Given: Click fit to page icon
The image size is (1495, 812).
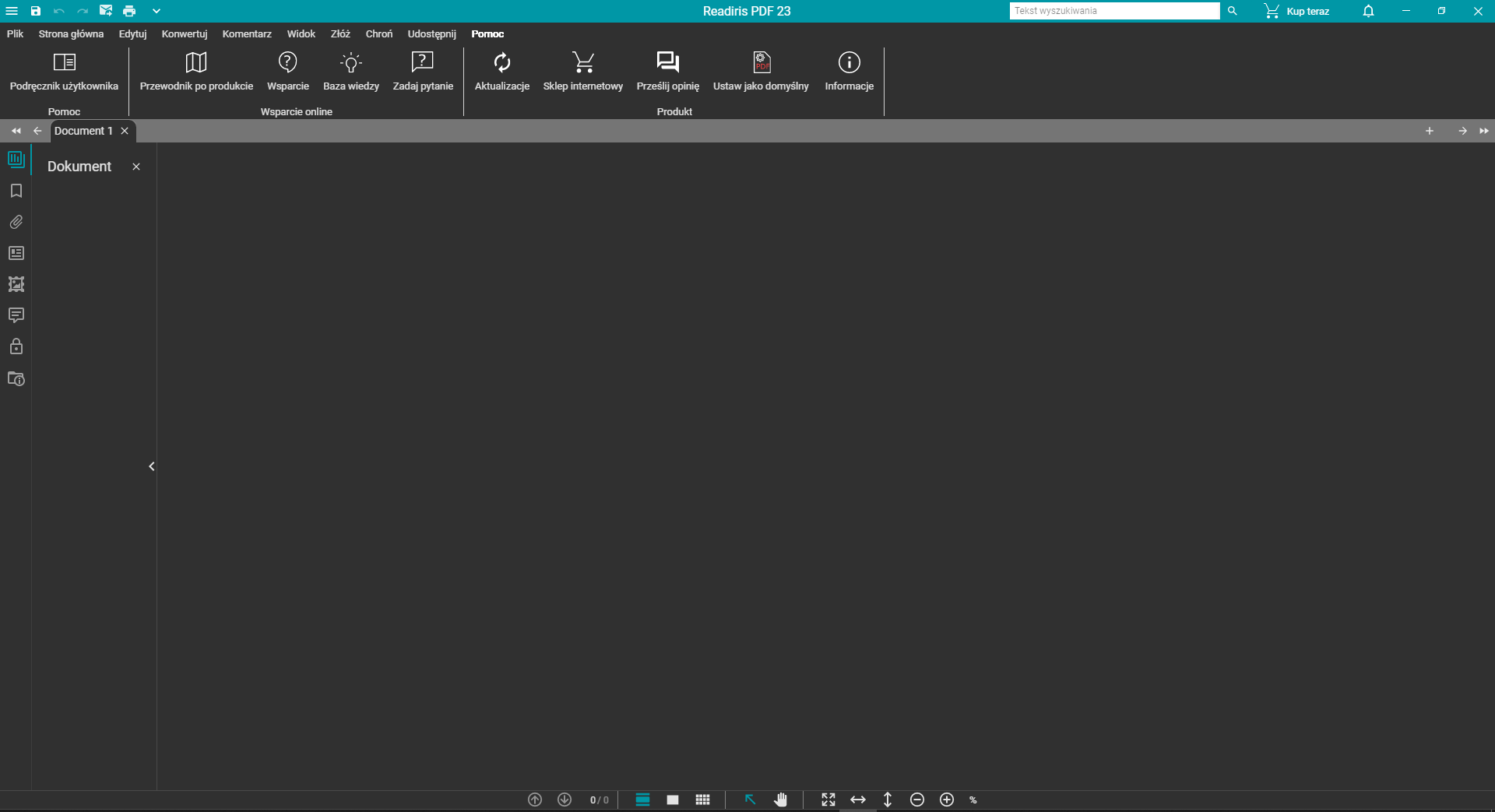Looking at the screenshot, I should 828,800.
